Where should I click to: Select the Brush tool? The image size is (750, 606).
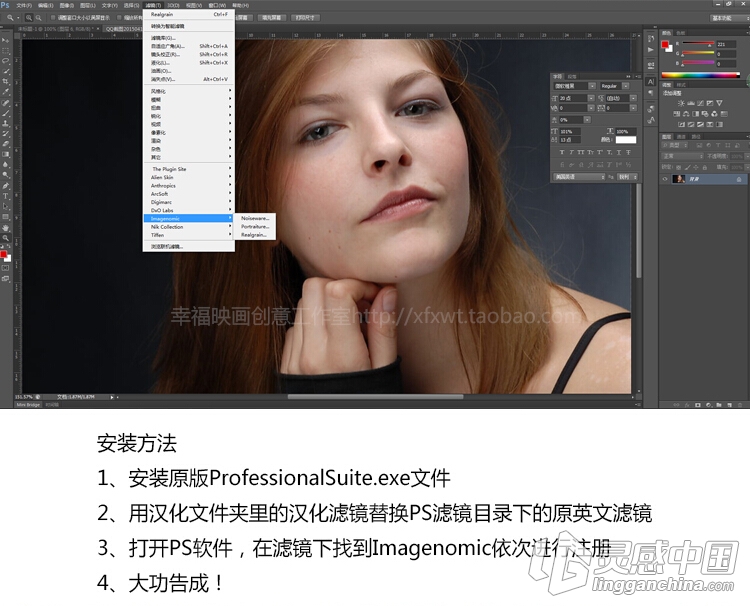[x=6, y=113]
